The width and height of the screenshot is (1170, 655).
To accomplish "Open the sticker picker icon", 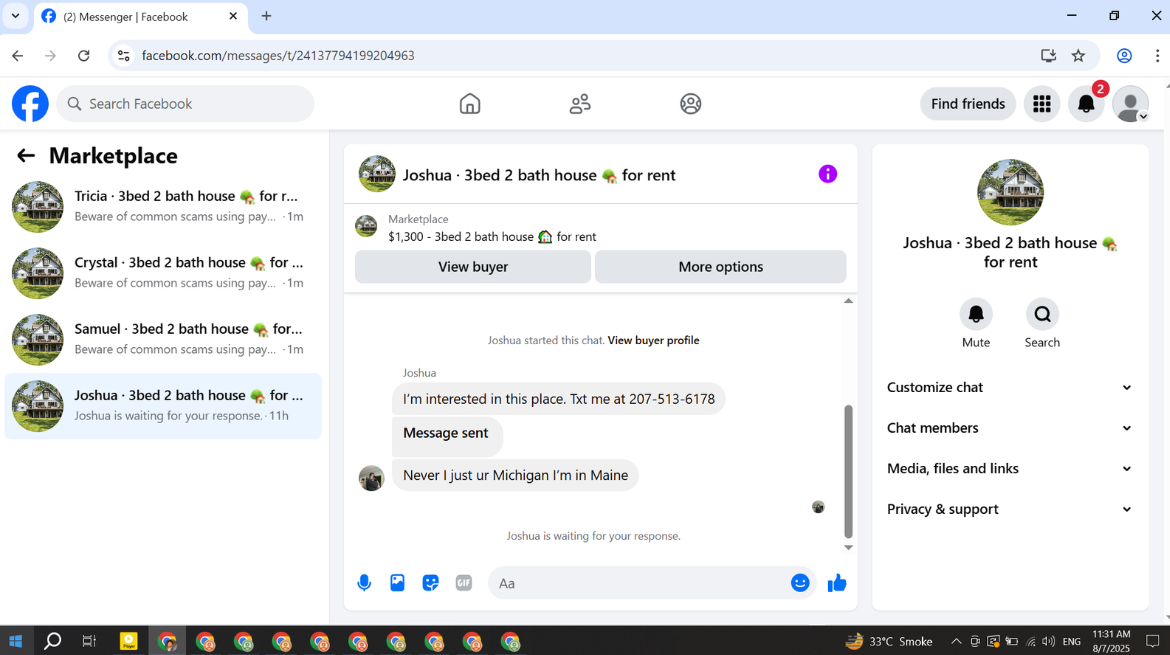I will 431,583.
